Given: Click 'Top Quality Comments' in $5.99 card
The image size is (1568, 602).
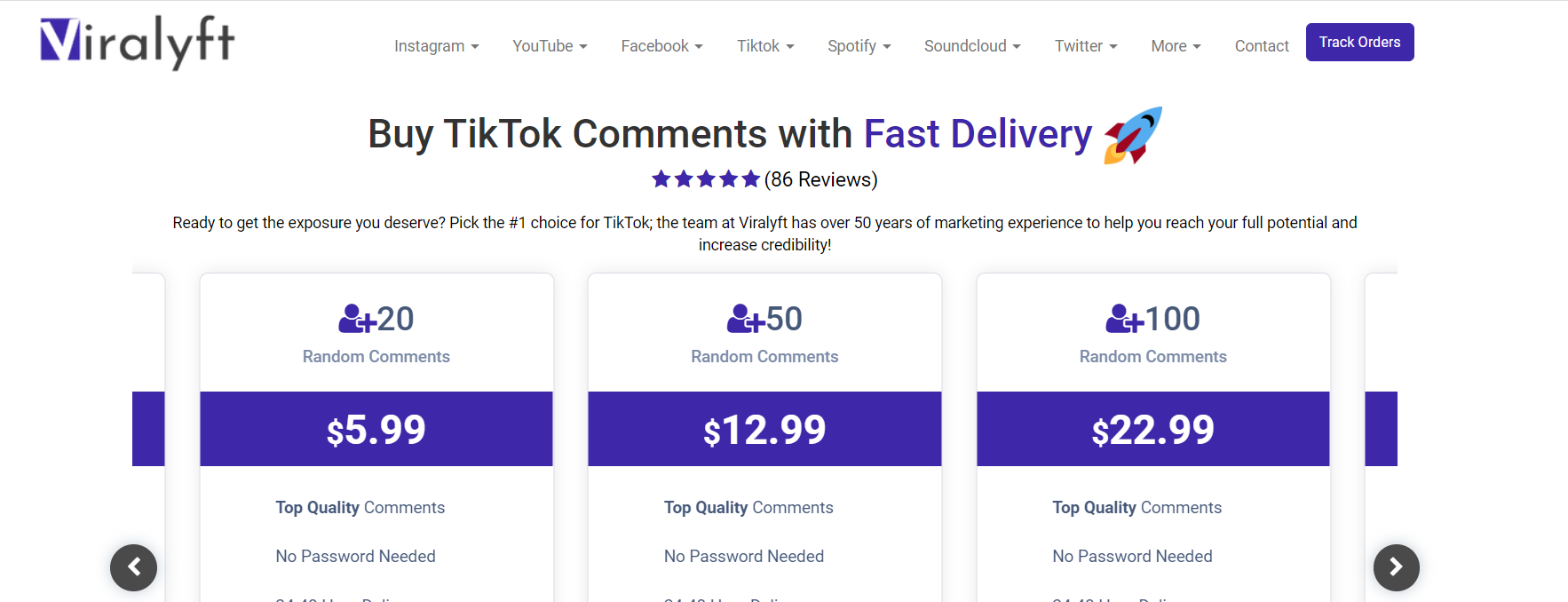Looking at the screenshot, I should pos(360,508).
